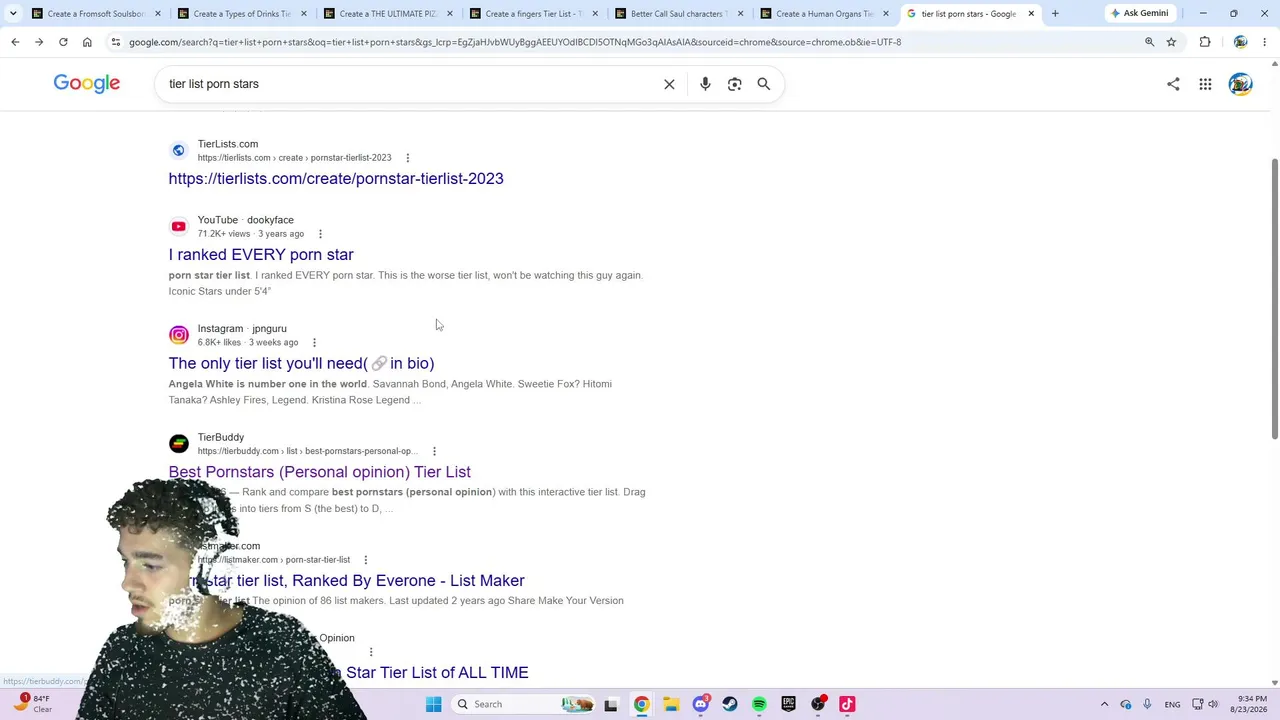The height and width of the screenshot is (720, 1280).
Task: Click the Instagram favicon of jpnguru result
Action: coord(178,335)
